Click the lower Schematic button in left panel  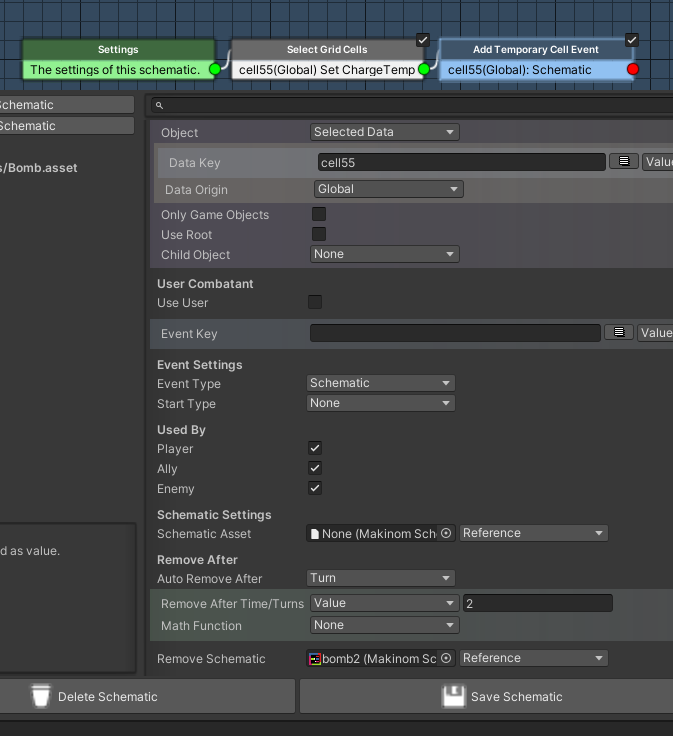[x=67, y=126]
